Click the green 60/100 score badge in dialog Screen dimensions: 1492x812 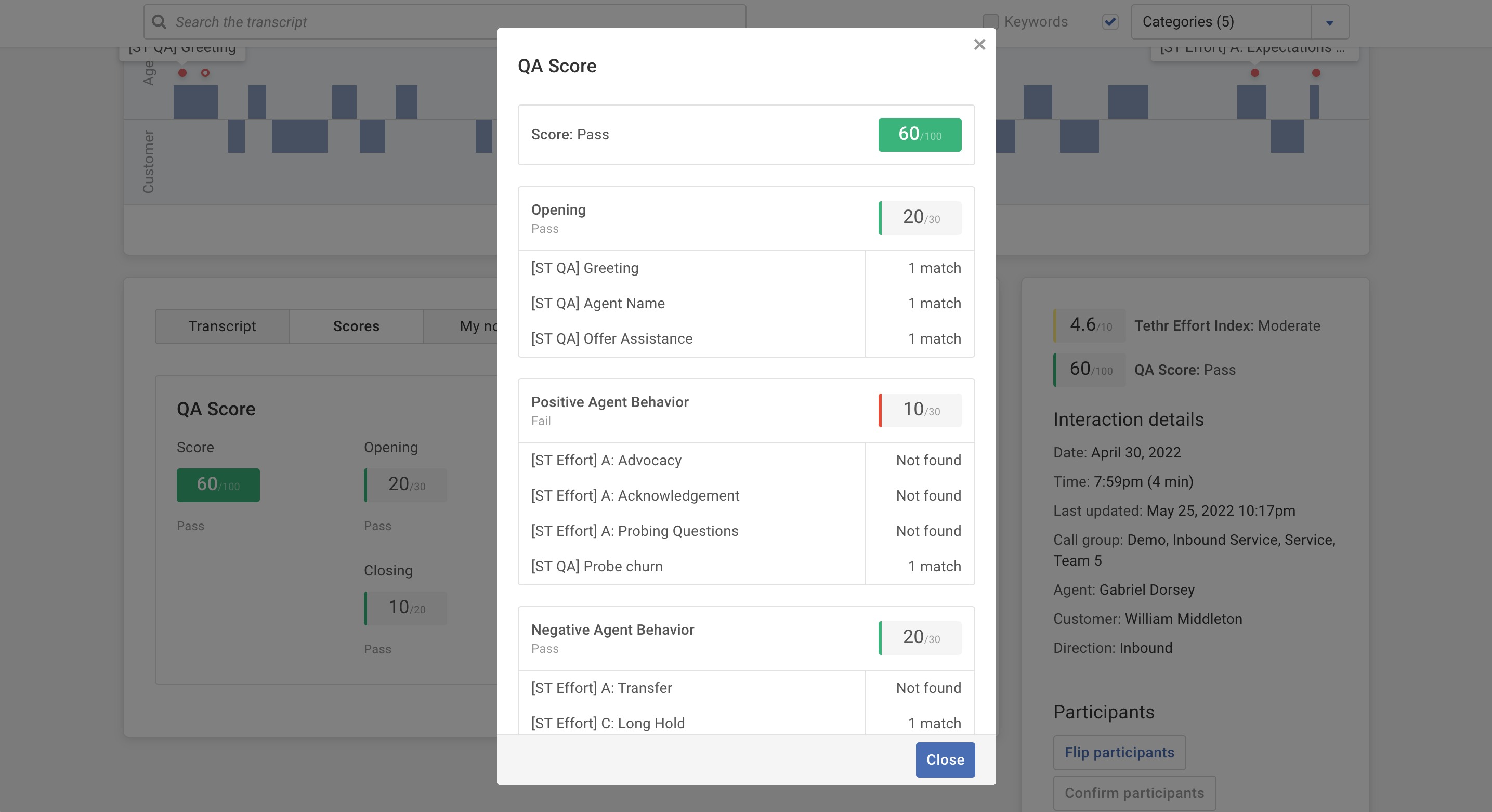pos(919,134)
